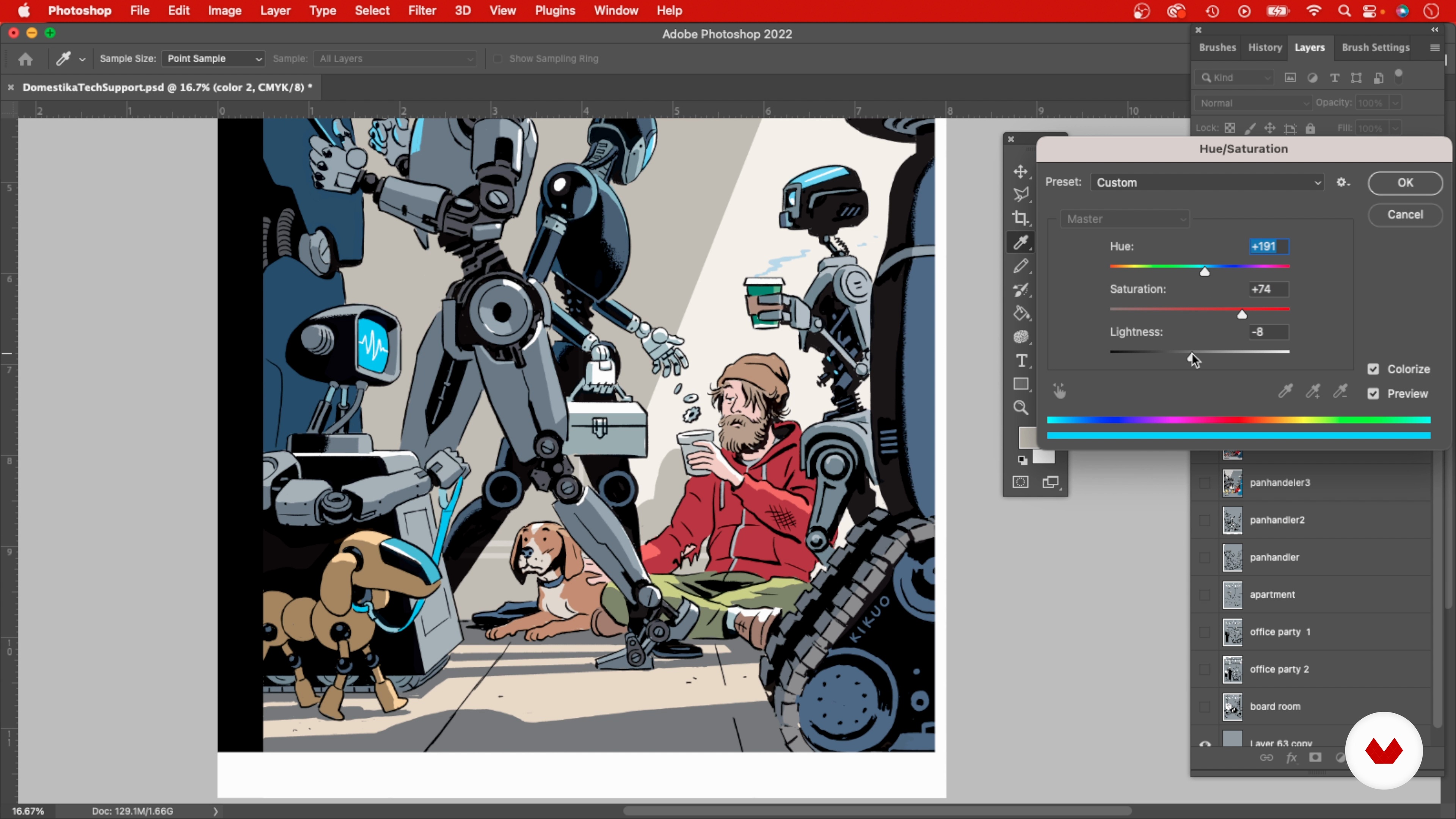Click the Add to Sample eyedropper
The height and width of the screenshot is (819, 1456).
click(1313, 391)
